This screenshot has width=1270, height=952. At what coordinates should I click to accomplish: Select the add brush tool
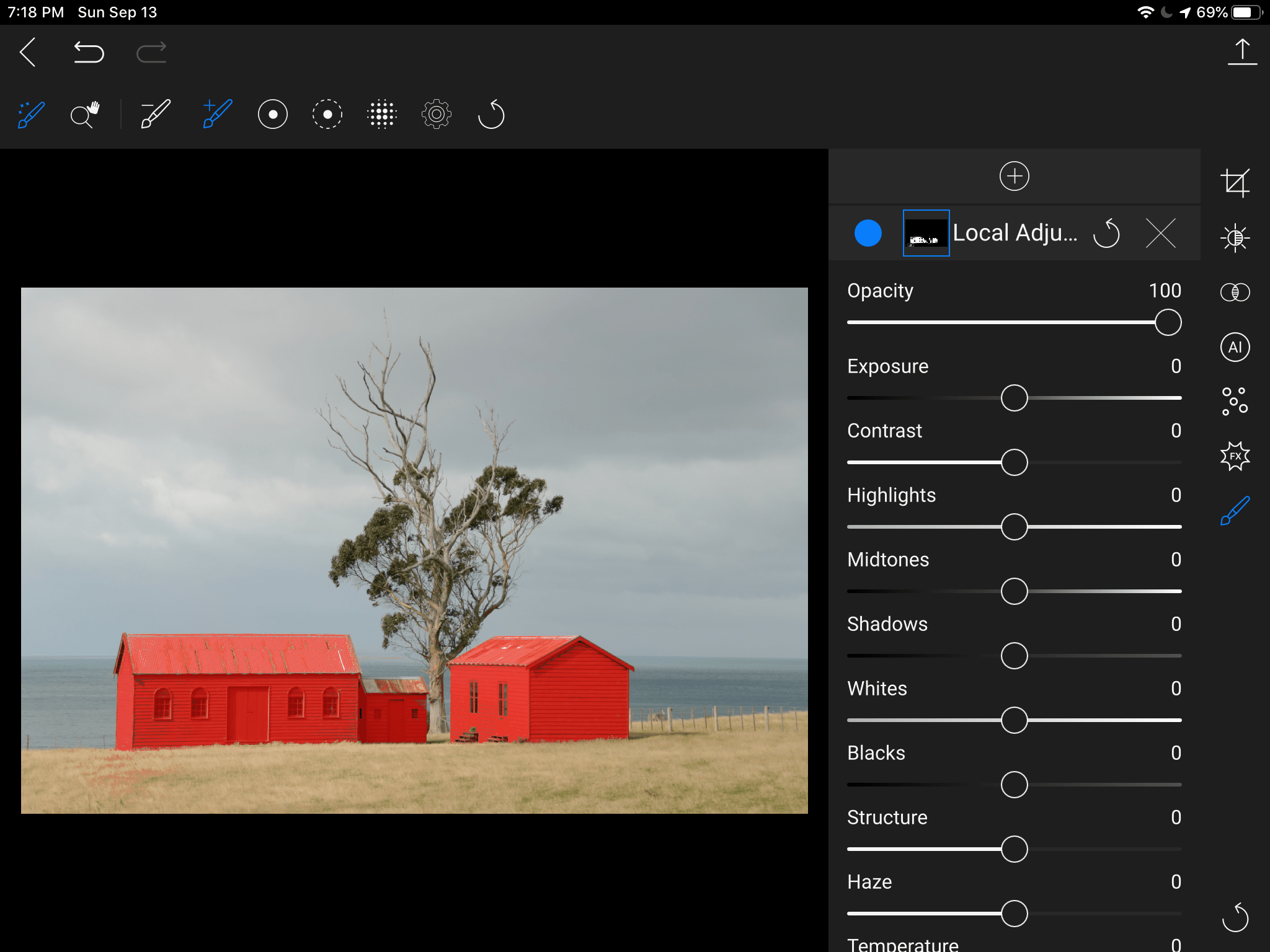(218, 115)
